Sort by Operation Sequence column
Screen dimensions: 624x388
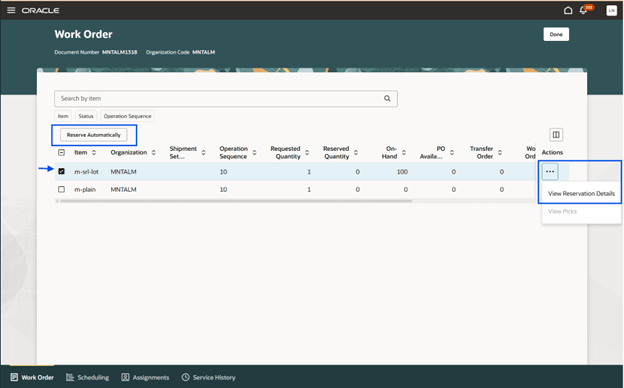254,152
